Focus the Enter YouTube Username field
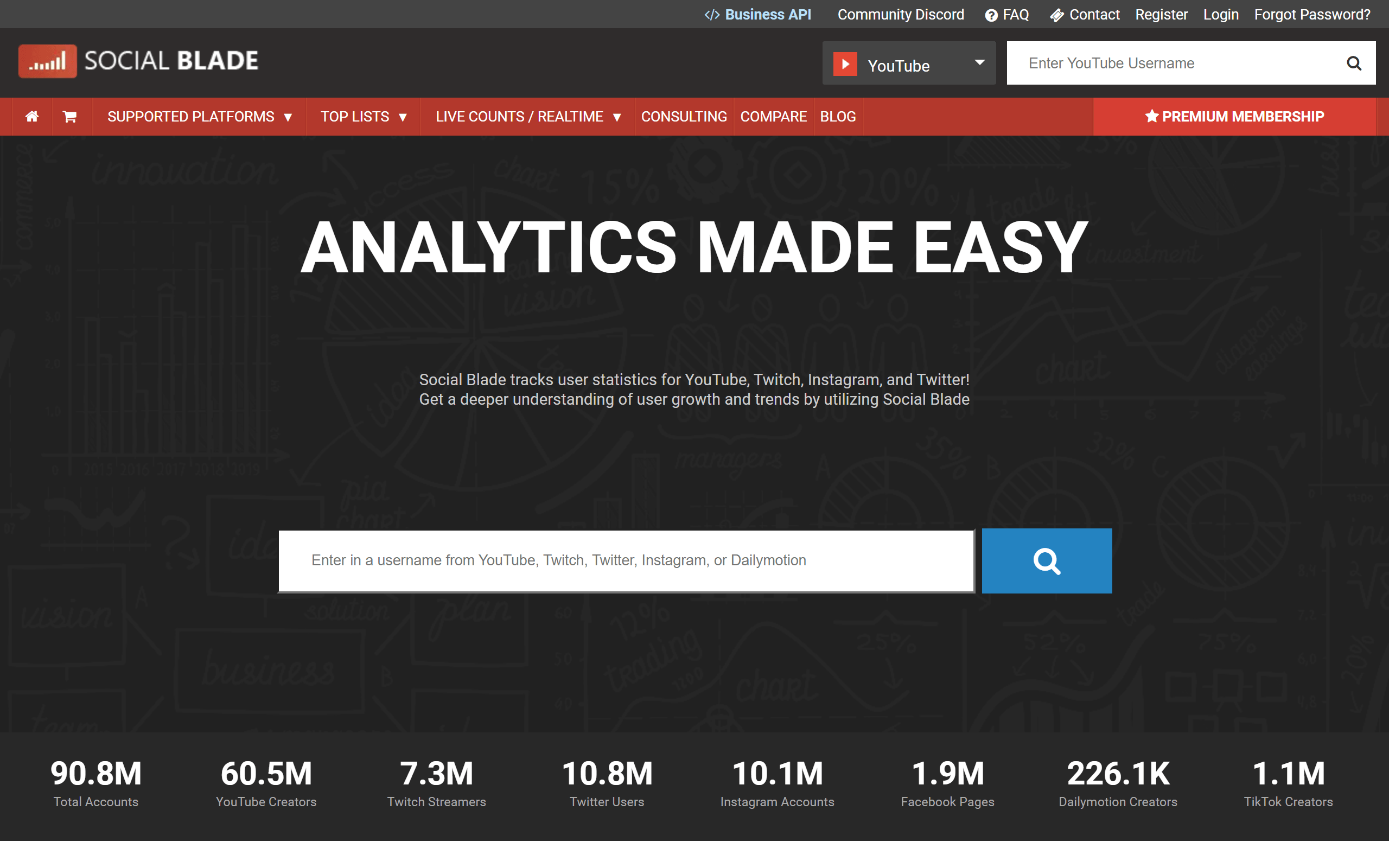 1171,63
